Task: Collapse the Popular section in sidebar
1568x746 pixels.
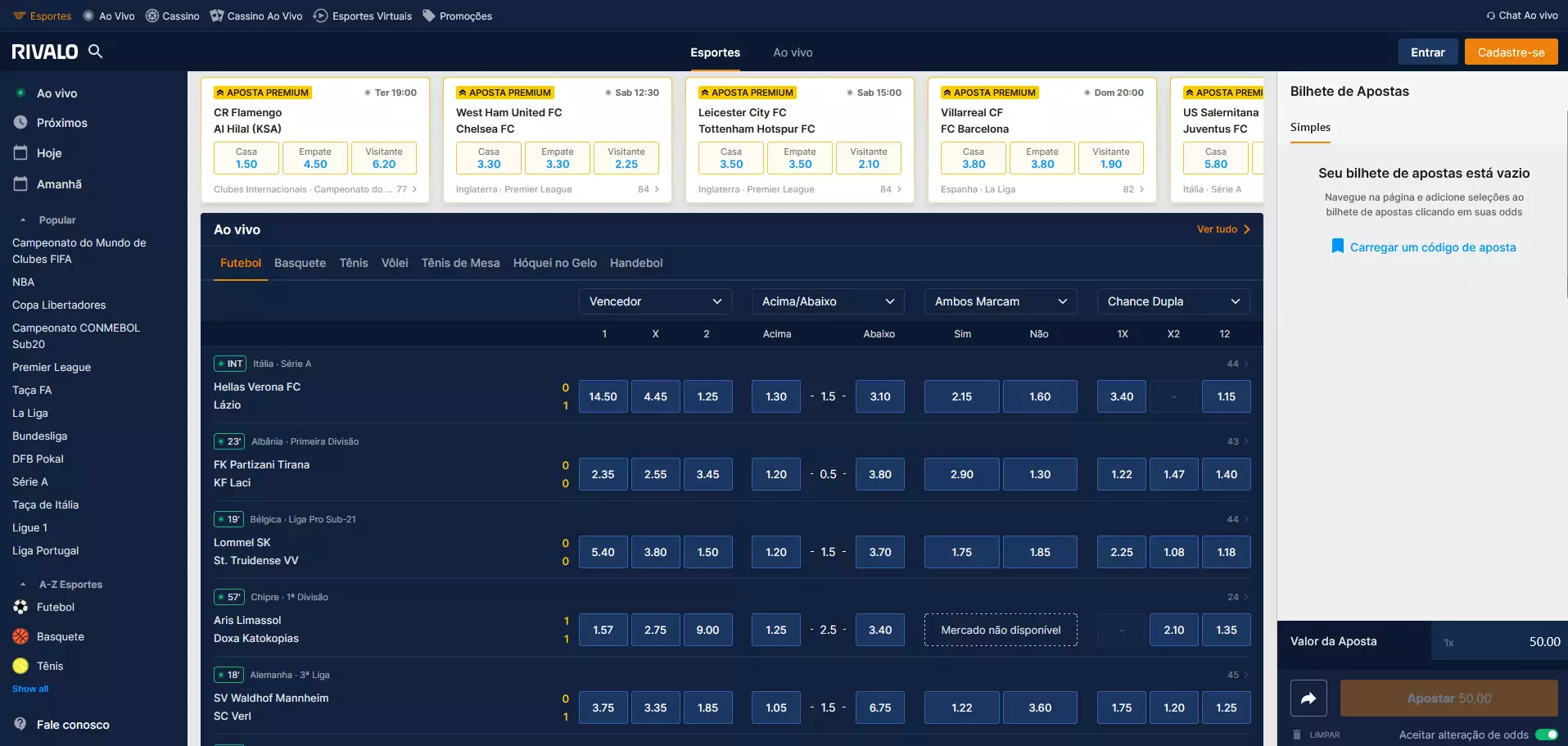Action: tap(23, 220)
